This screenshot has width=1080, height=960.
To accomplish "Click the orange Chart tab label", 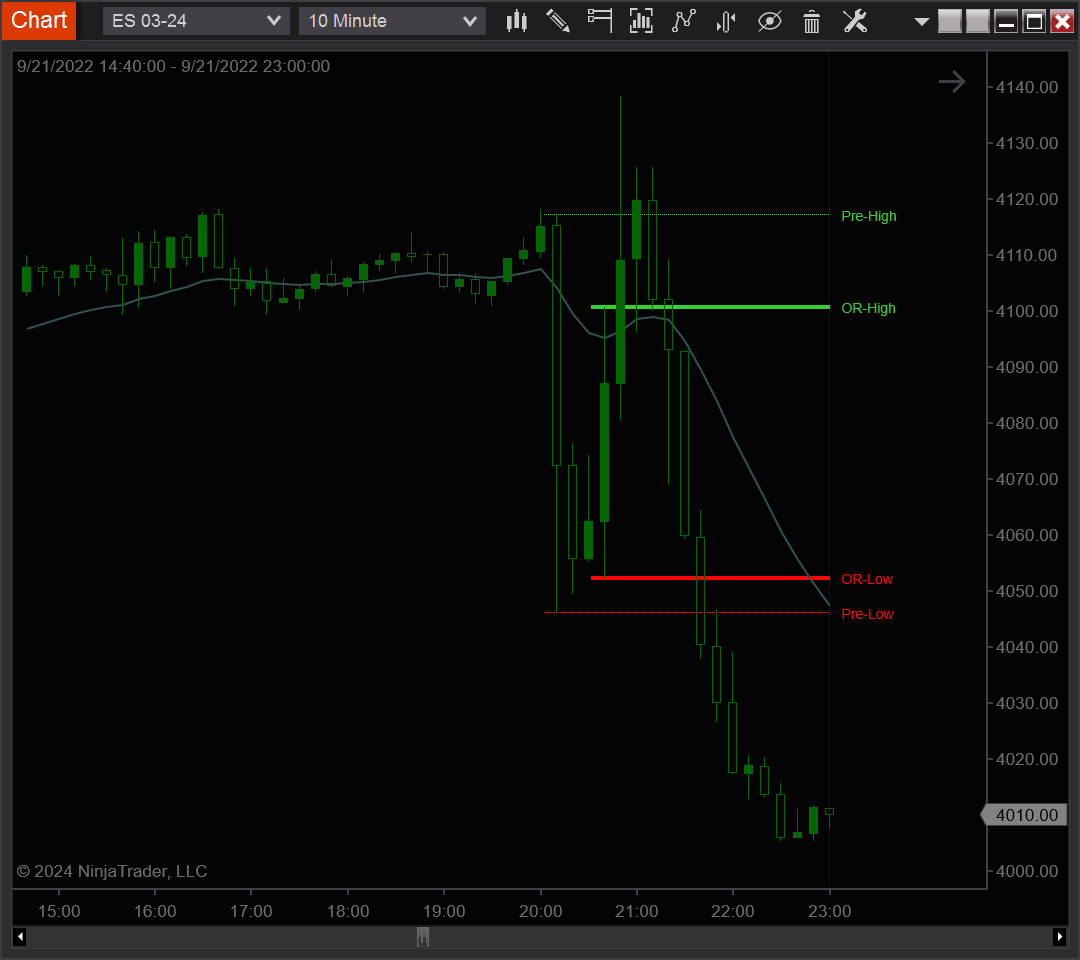I will point(39,20).
